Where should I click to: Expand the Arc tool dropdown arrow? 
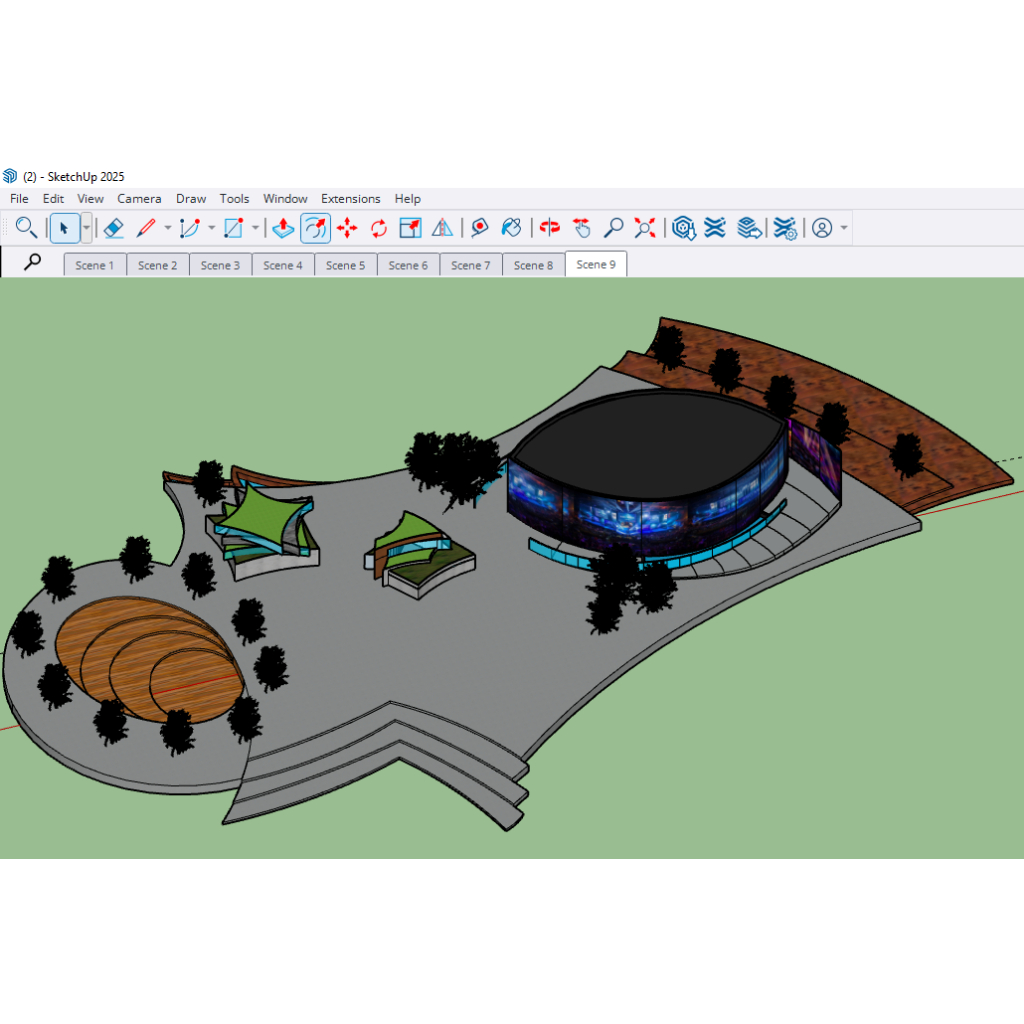[212, 228]
